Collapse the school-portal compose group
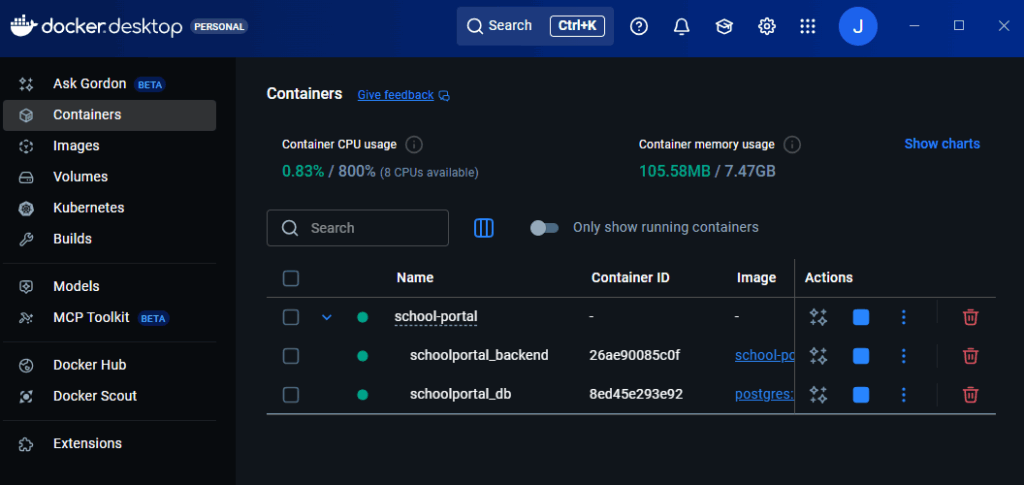Image resolution: width=1024 pixels, height=485 pixels. tap(326, 317)
